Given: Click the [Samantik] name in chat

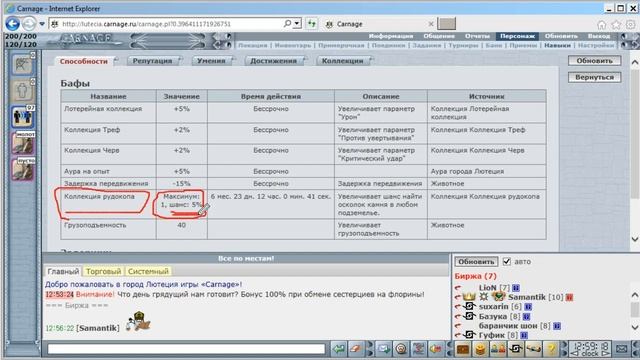Looking at the screenshot, I should (98, 328).
